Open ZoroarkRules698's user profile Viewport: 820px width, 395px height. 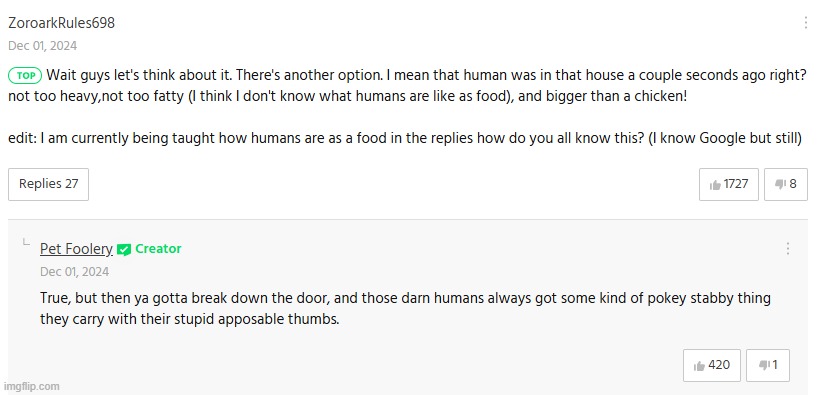pos(61,23)
